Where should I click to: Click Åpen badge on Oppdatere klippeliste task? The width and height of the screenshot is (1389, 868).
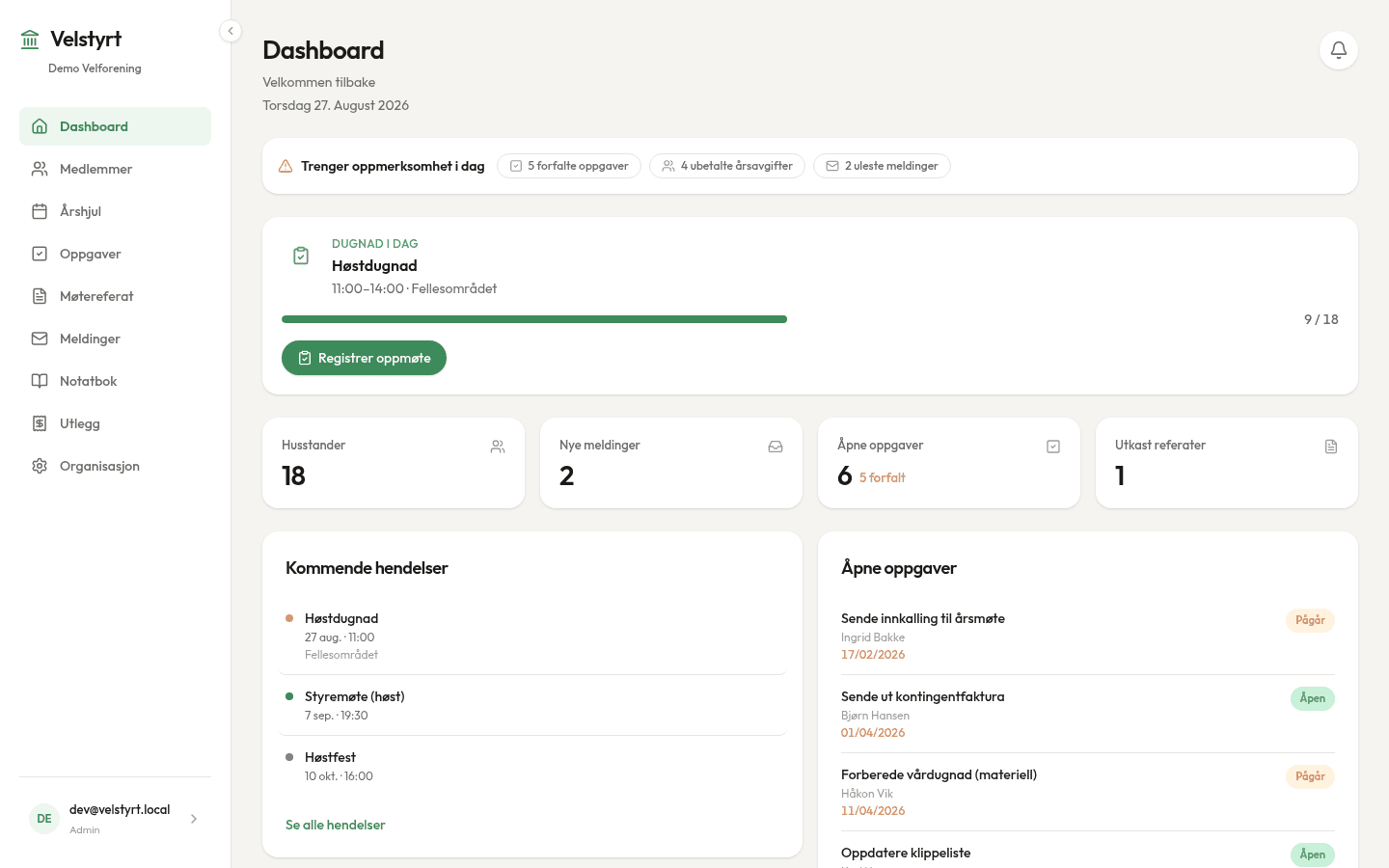click(1313, 854)
